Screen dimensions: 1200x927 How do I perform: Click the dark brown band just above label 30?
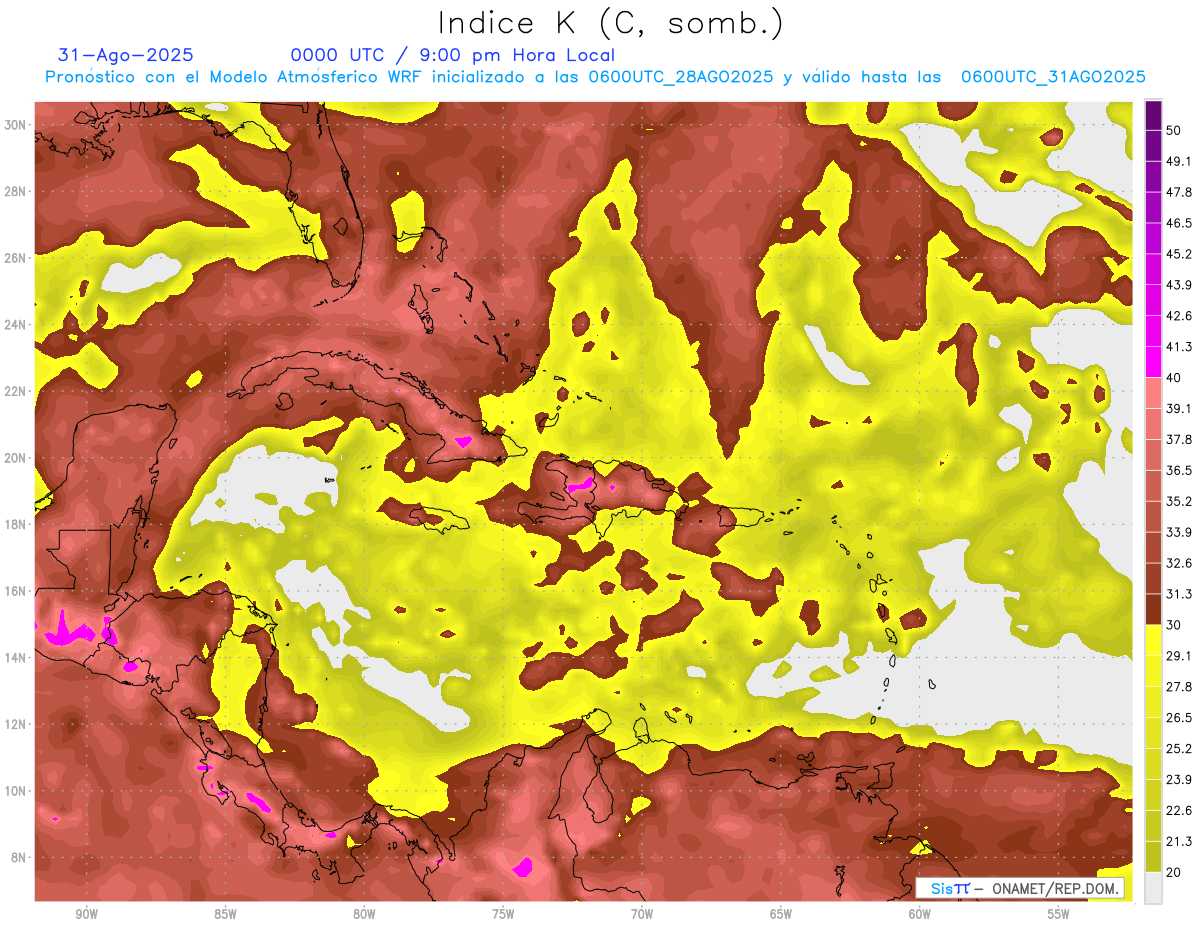(x=1153, y=609)
